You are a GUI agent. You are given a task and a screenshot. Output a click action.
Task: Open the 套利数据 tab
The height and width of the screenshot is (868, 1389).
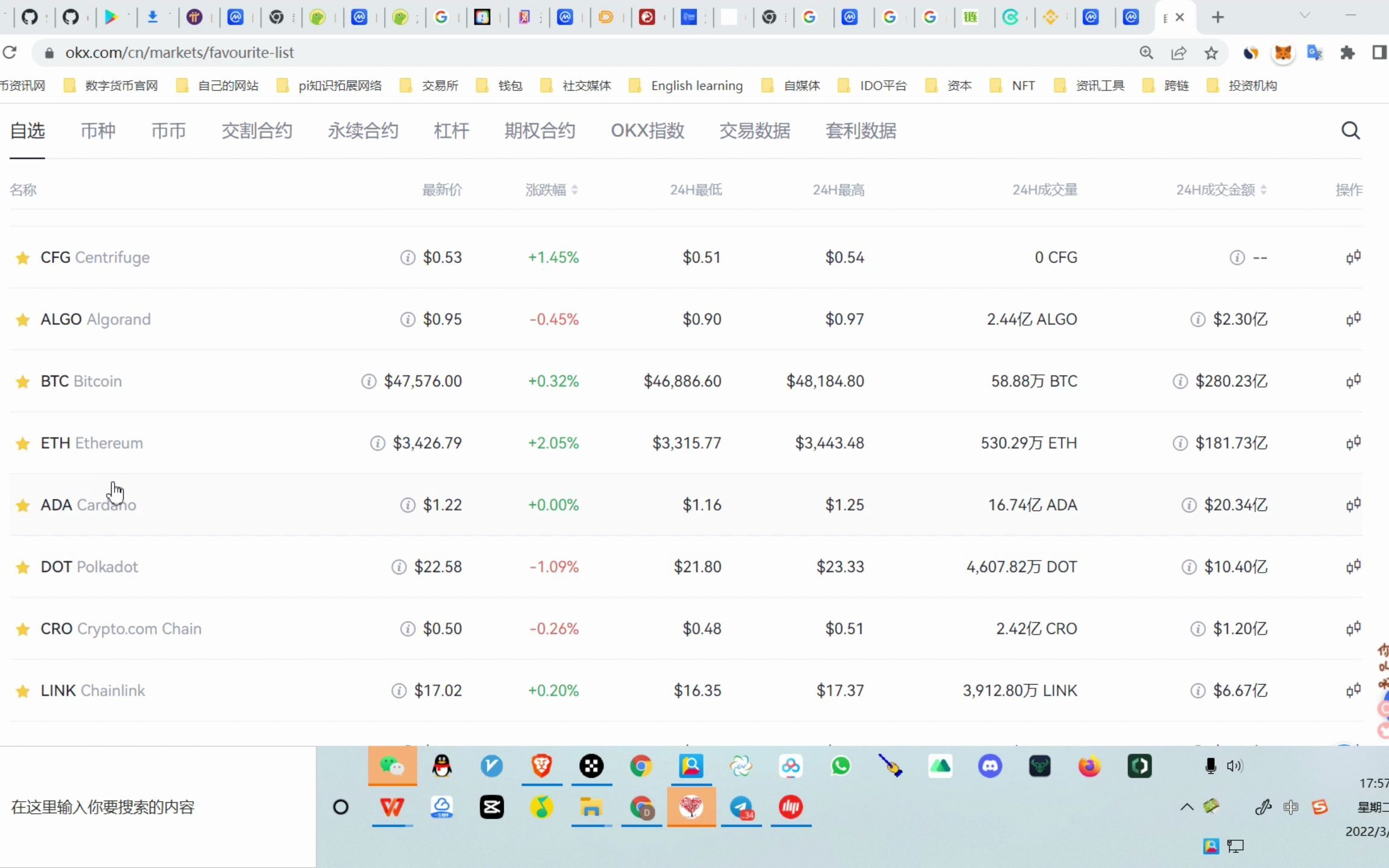[861, 131]
